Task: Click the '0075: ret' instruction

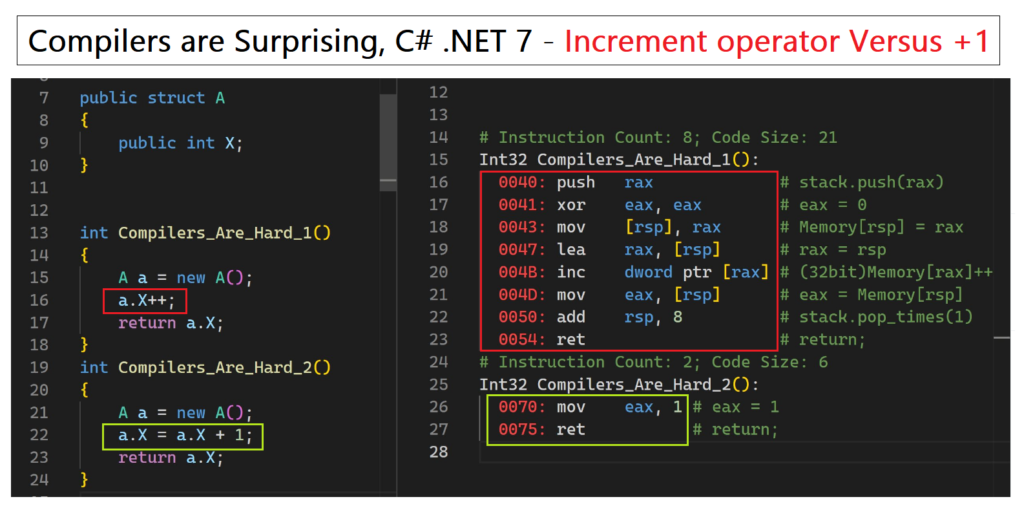Action: [x=541, y=430]
